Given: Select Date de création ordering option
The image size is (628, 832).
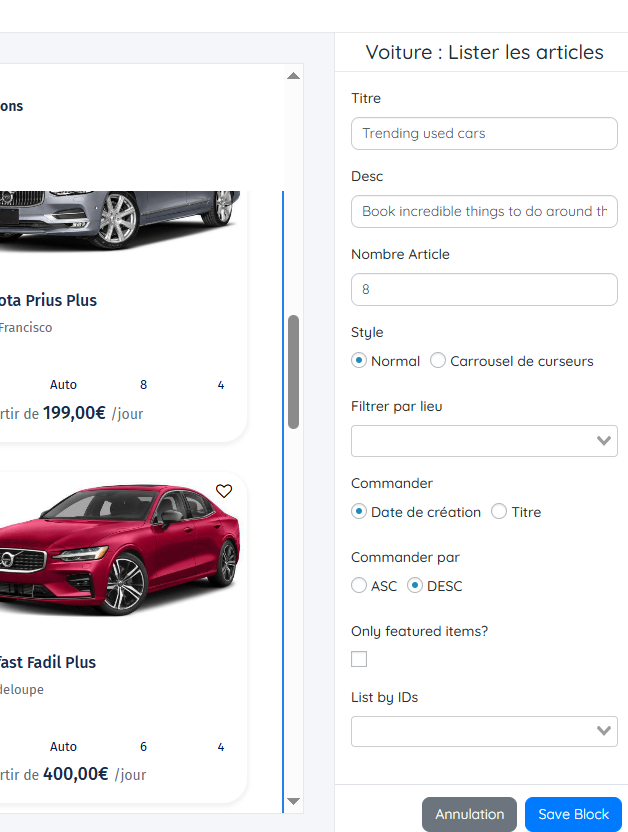Looking at the screenshot, I should [x=359, y=512].
